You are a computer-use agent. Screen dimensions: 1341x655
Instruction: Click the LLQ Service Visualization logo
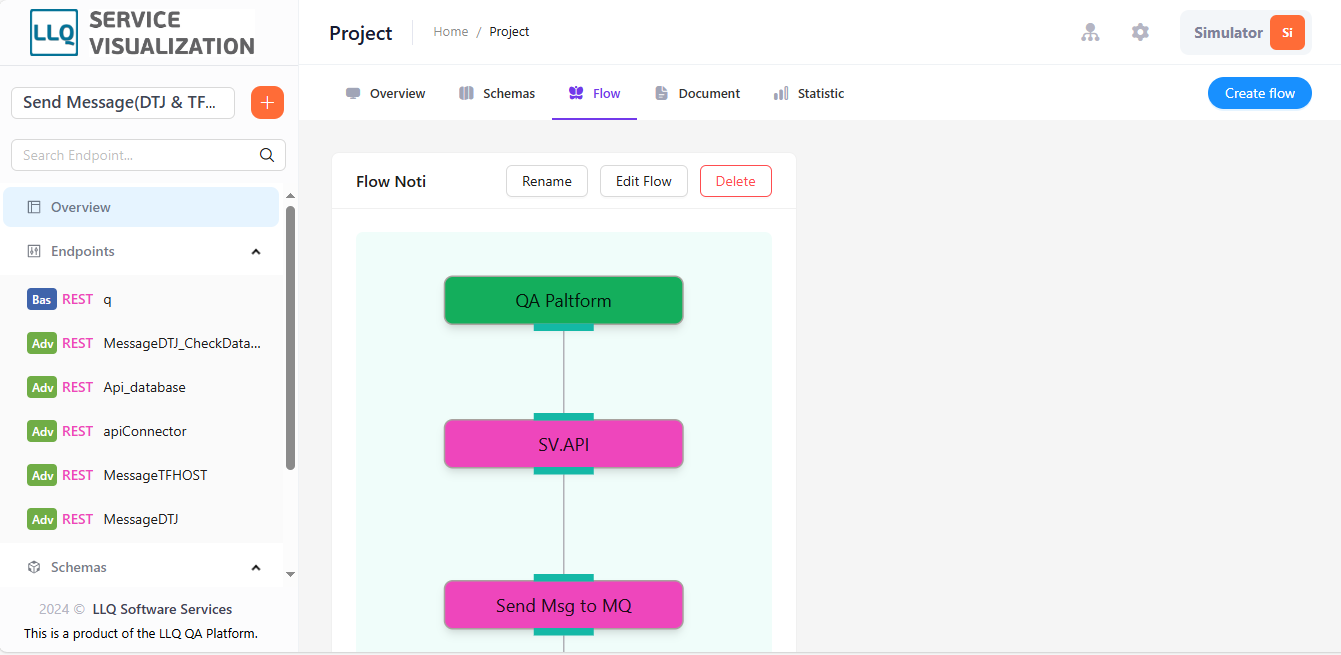click(x=142, y=33)
